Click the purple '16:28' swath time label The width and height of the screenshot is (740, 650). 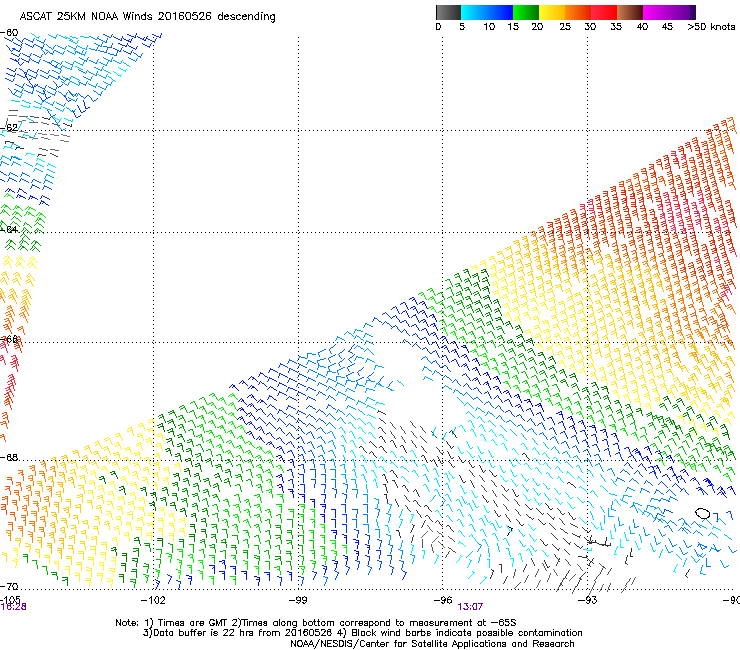coord(13,607)
